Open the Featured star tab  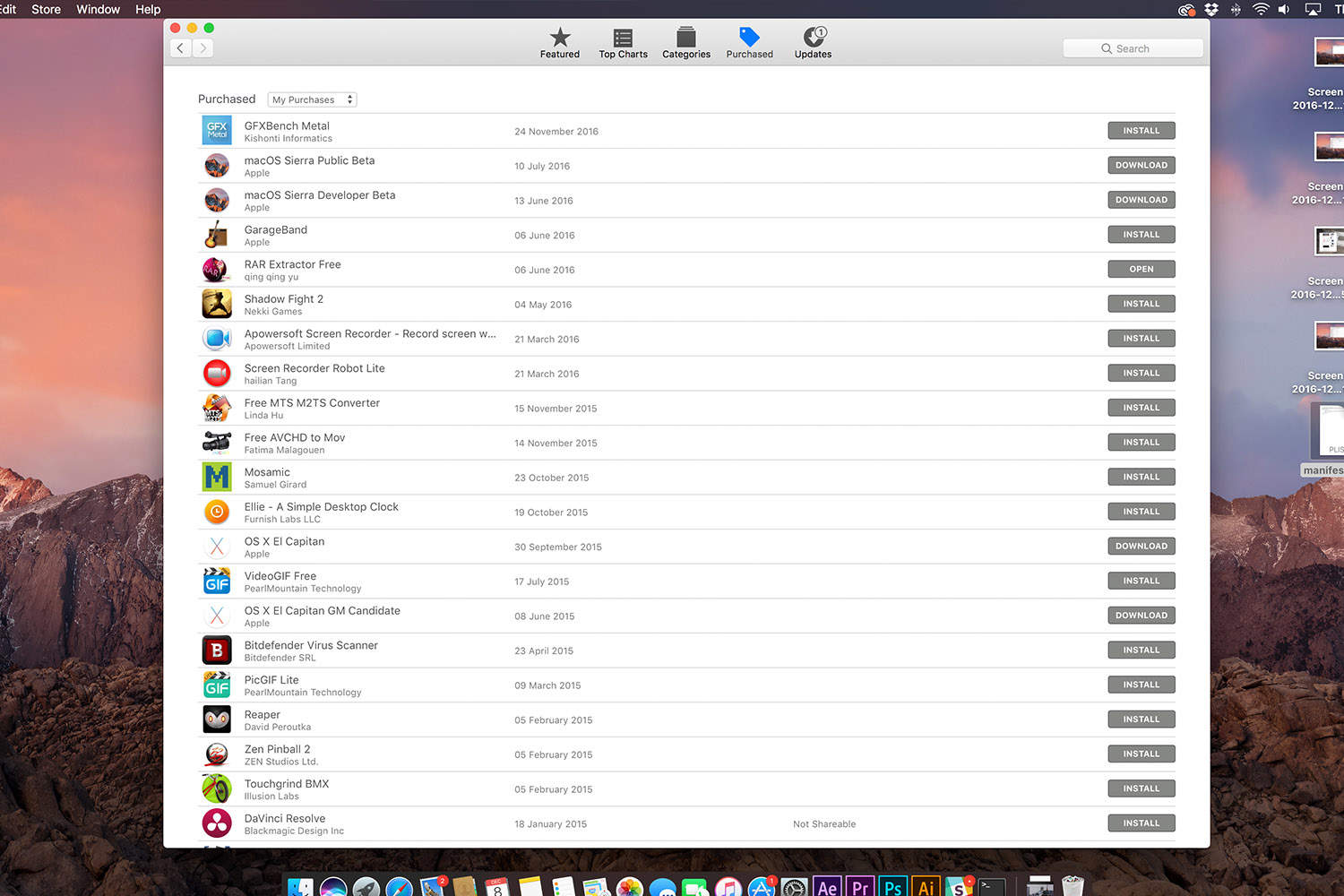pyautogui.click(x=559, y=42)
